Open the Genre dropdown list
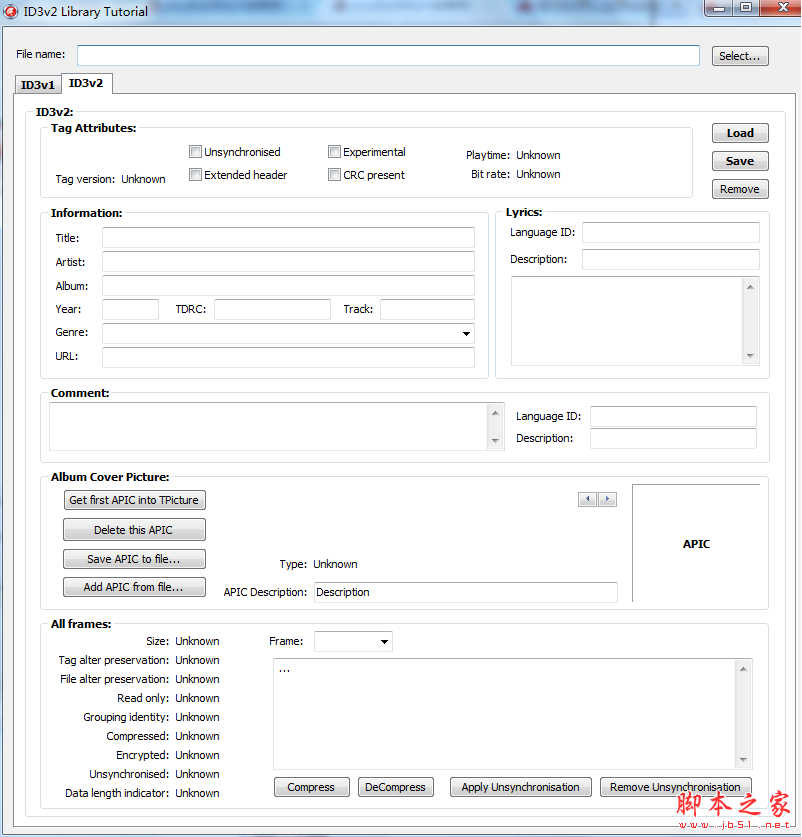This screenshot has height=837, width=802. coord(465,332)
